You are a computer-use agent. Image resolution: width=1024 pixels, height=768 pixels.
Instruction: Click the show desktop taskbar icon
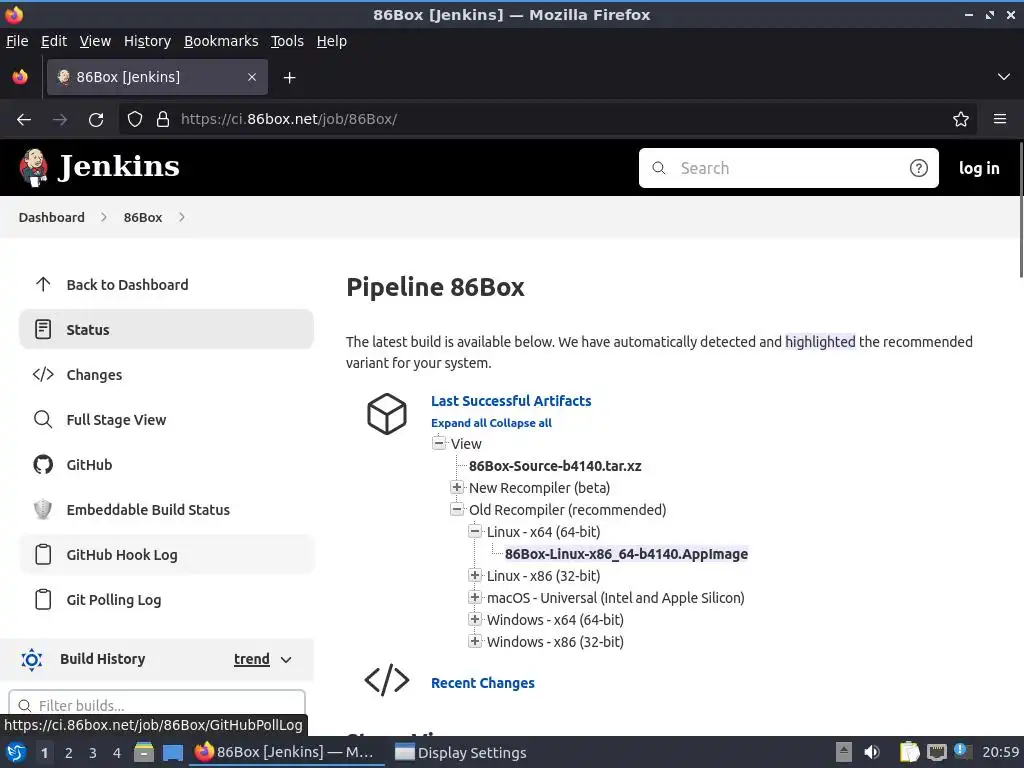[x=172, y=752]
